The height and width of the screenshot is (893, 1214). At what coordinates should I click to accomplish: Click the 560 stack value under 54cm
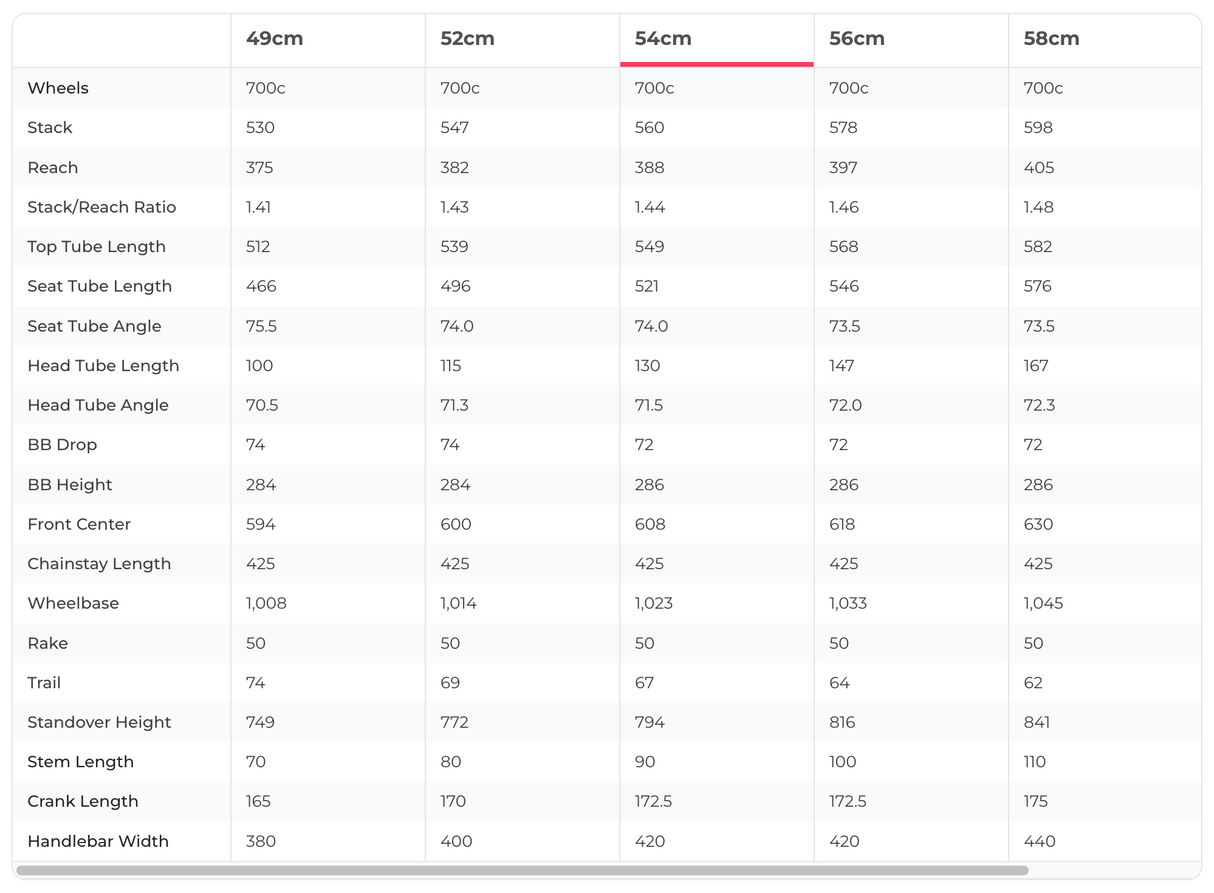click(x=649, y=128)
